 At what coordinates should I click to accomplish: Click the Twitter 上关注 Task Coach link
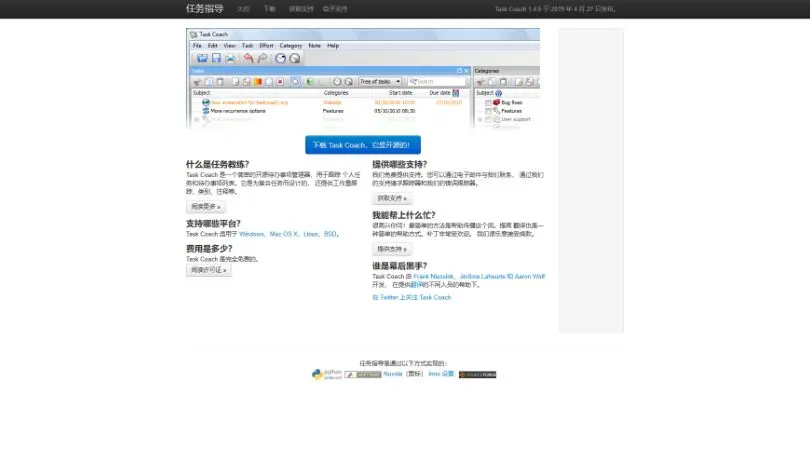tap(412, 298)
